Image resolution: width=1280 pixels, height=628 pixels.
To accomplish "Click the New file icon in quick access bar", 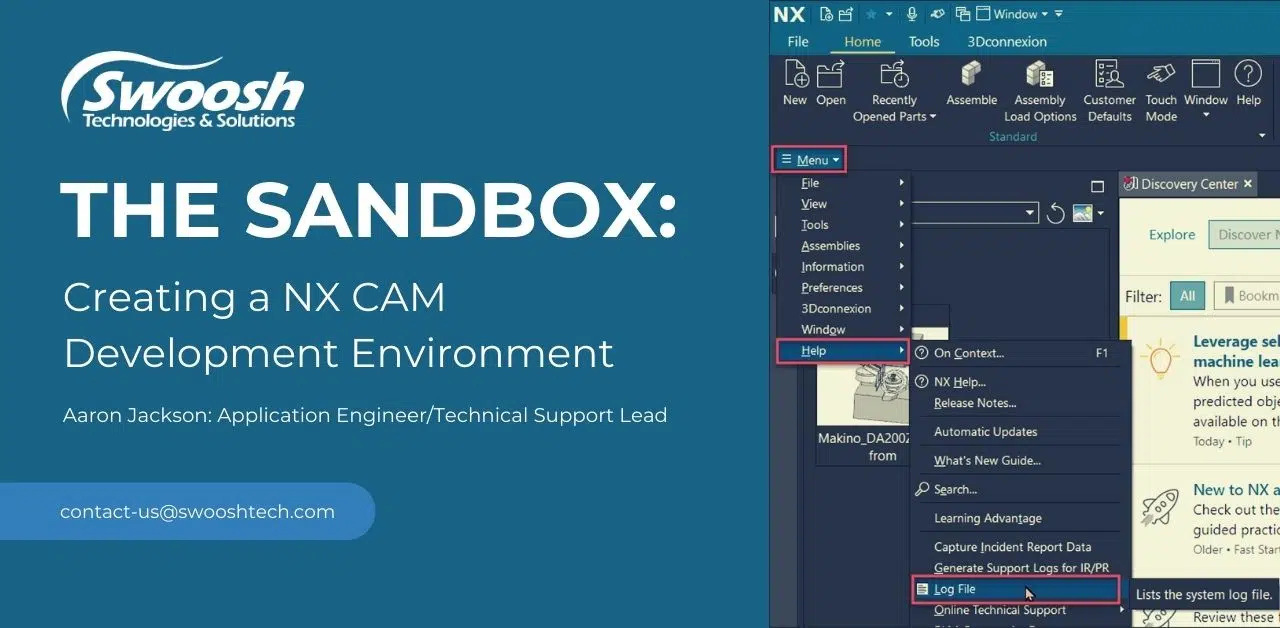I will click(826, 14).
